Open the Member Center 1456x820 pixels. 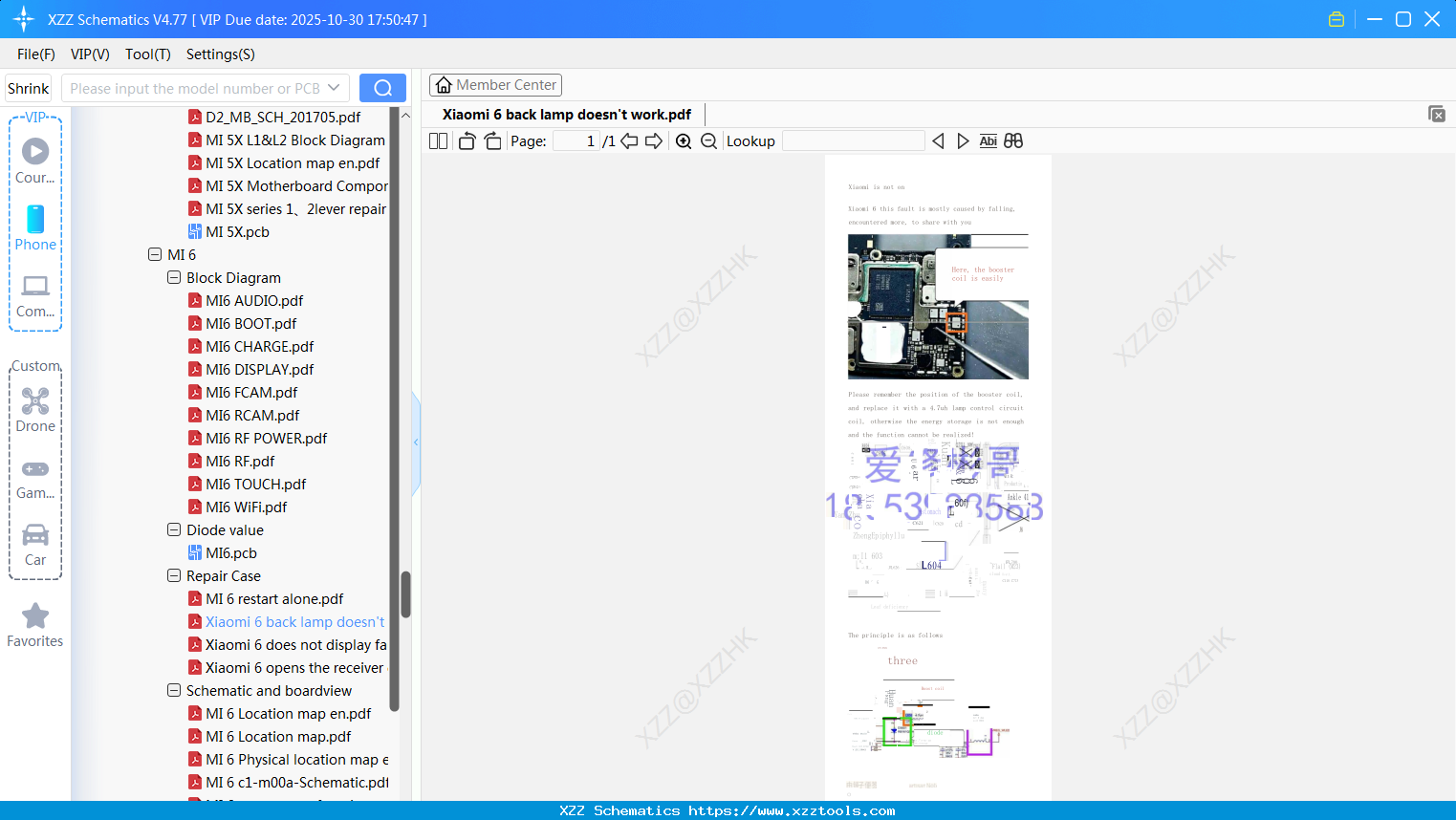(495, 85)
